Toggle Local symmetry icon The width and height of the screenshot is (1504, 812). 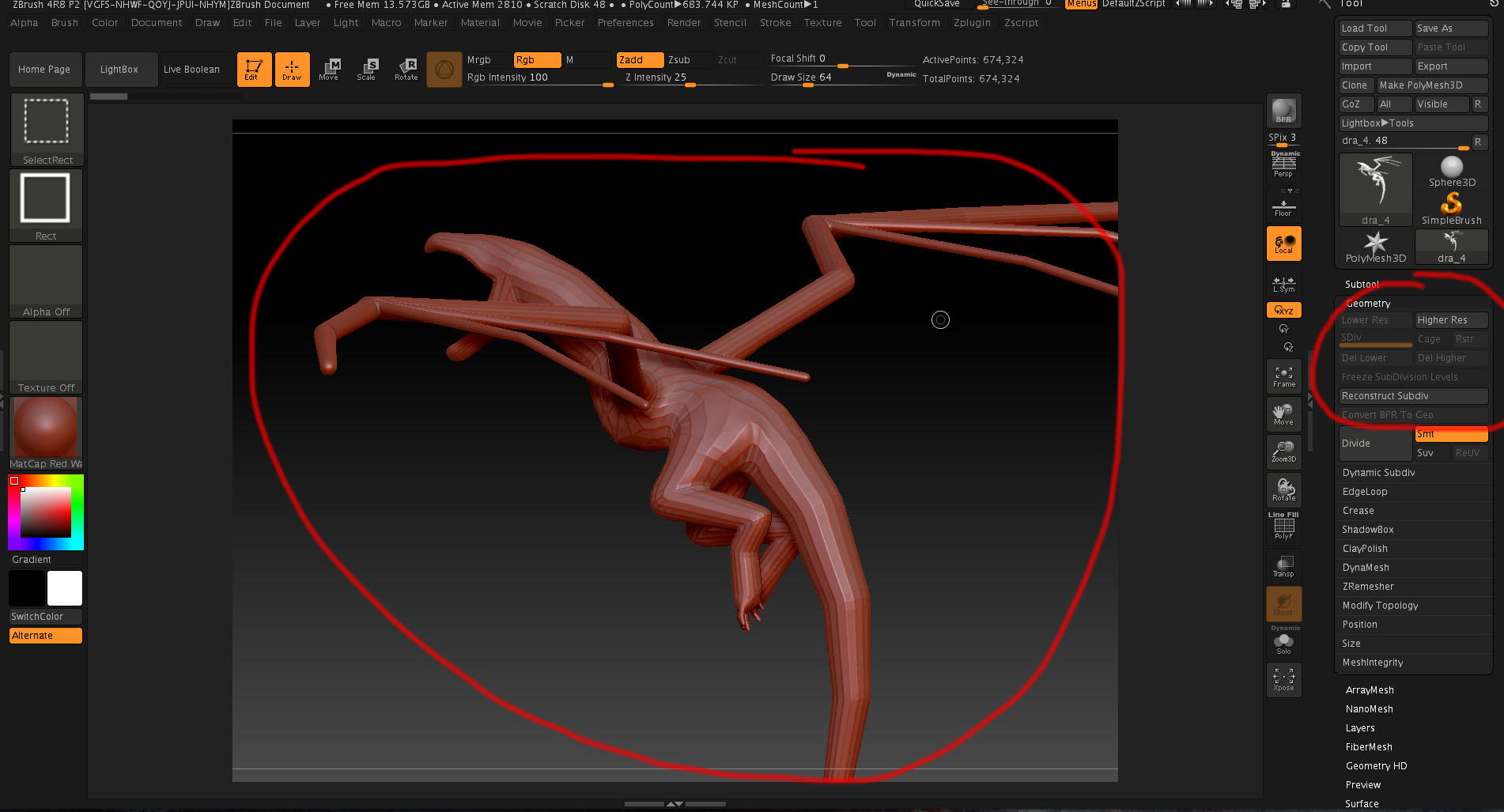click(x=1283, y=244)
